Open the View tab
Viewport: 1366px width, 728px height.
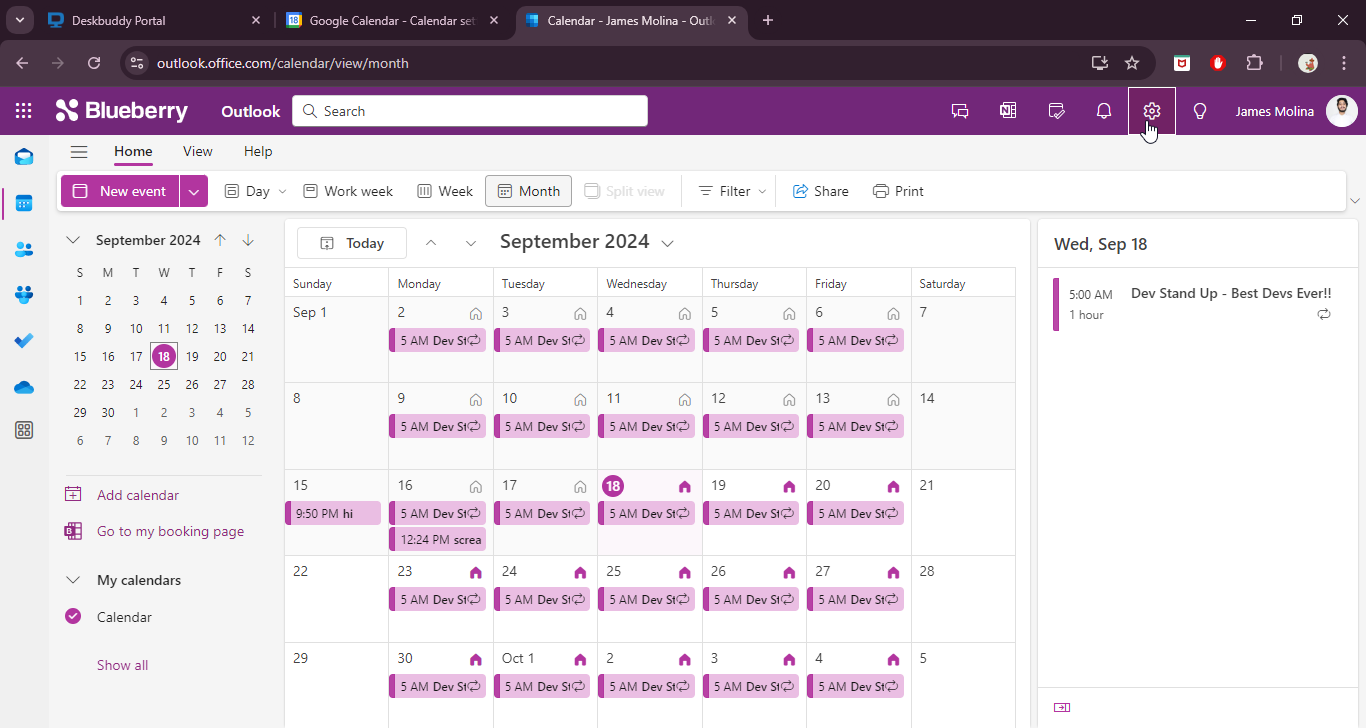click(197, 152)
